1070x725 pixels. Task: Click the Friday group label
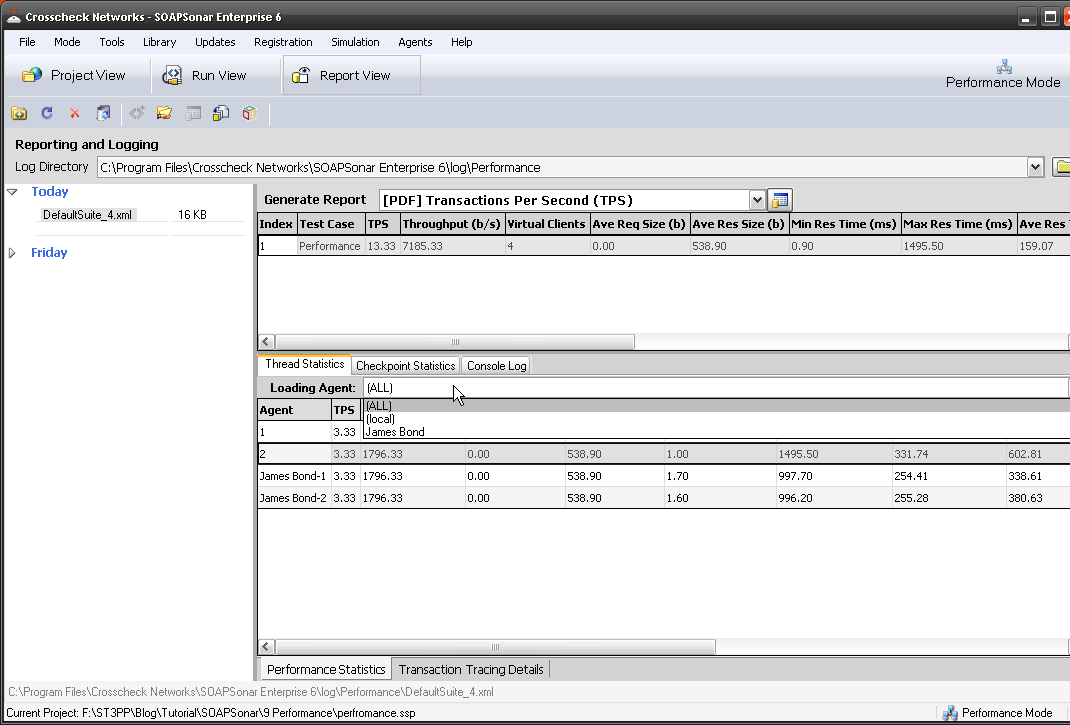(49, 253)
